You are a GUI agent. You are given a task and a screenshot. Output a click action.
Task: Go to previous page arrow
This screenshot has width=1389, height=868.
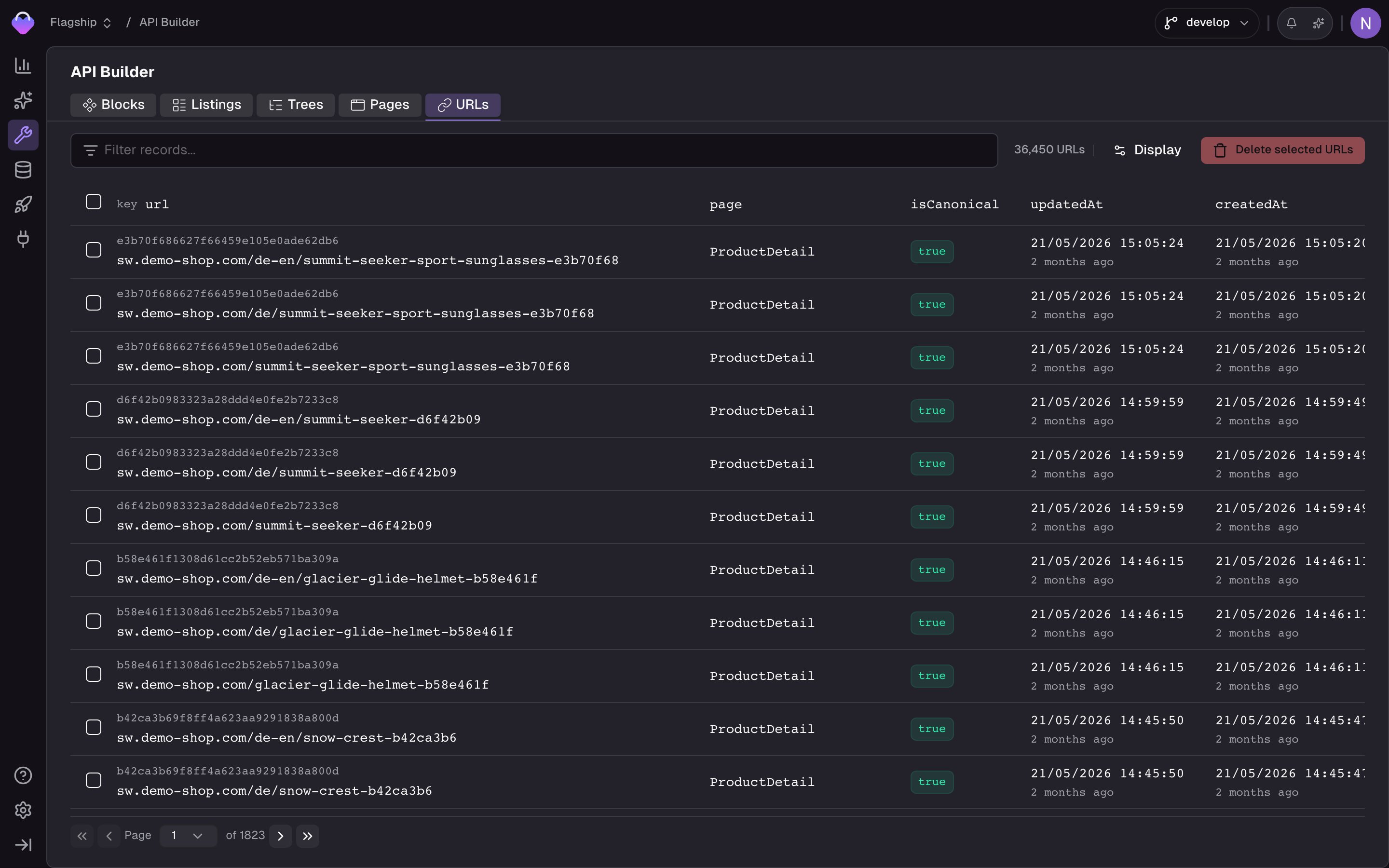pyautogui.click(x=109, y=836)
